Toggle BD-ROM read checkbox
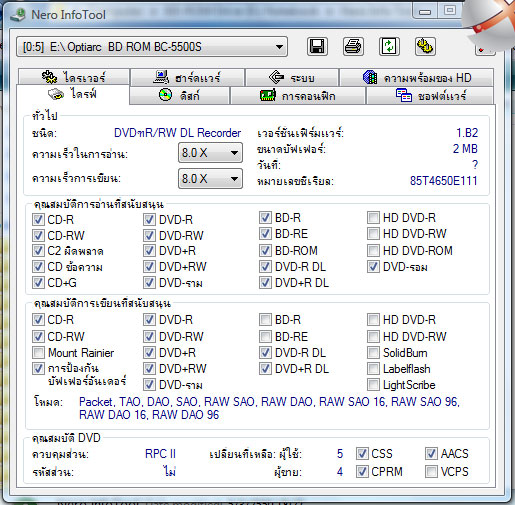Image resolution: width=515 pixels, height=505 pixels. [x=265, y=250]
